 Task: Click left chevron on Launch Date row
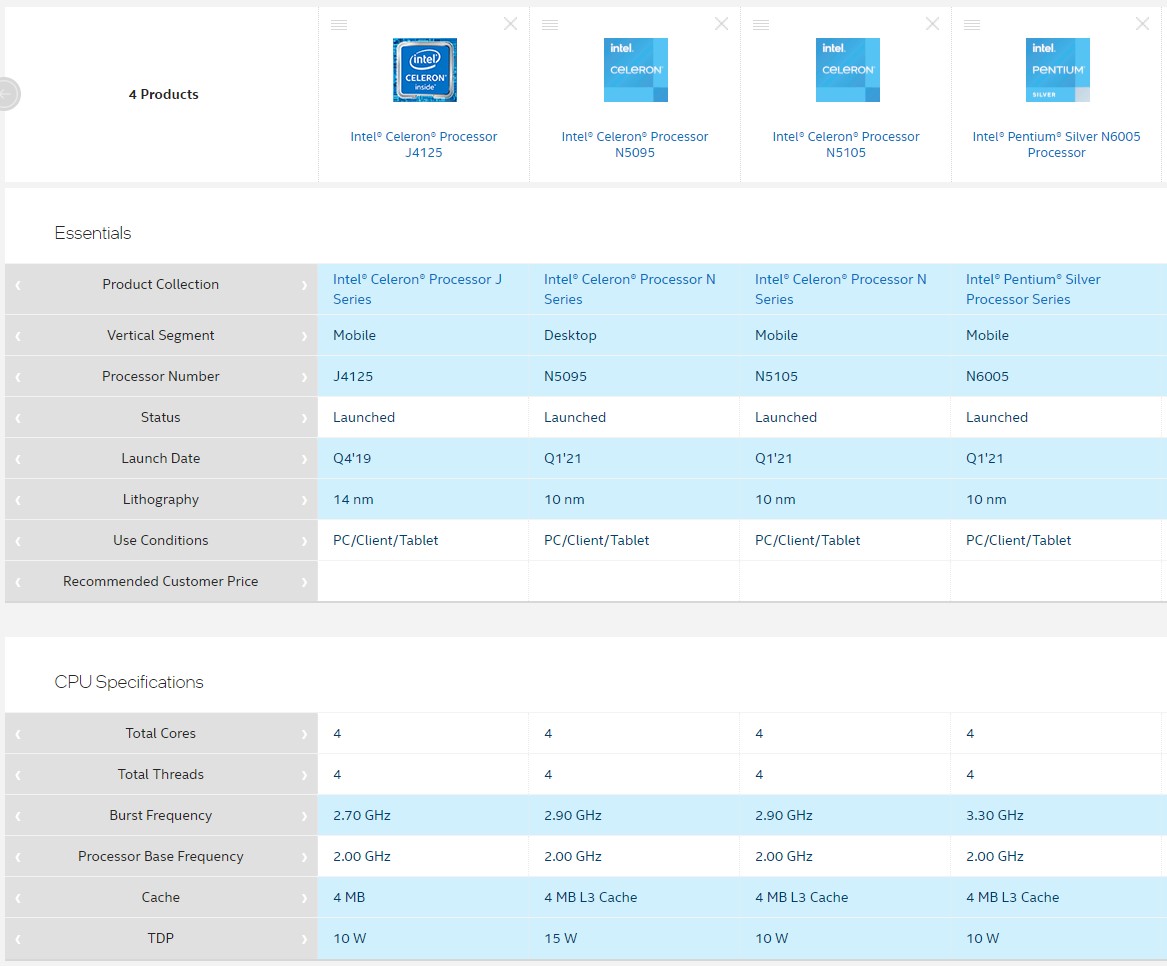click(x=18, y=459)
